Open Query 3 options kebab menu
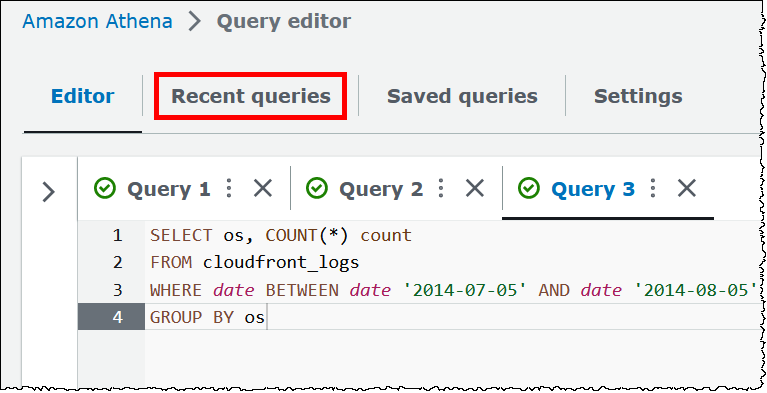 pos(653,188)
